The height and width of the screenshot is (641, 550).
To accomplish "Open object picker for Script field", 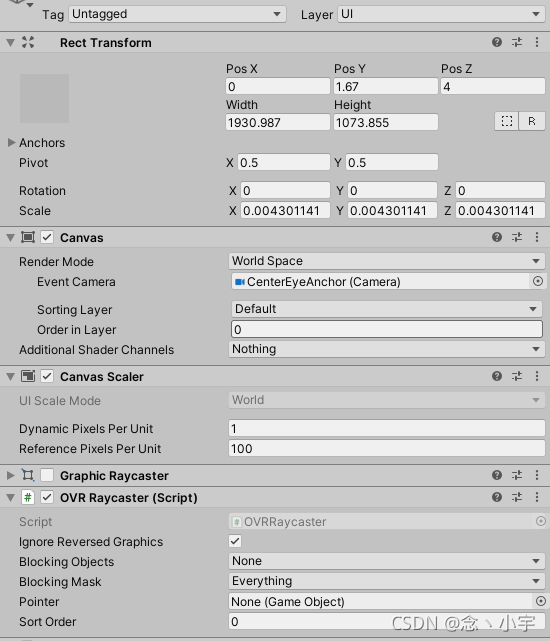I will 541,521.
